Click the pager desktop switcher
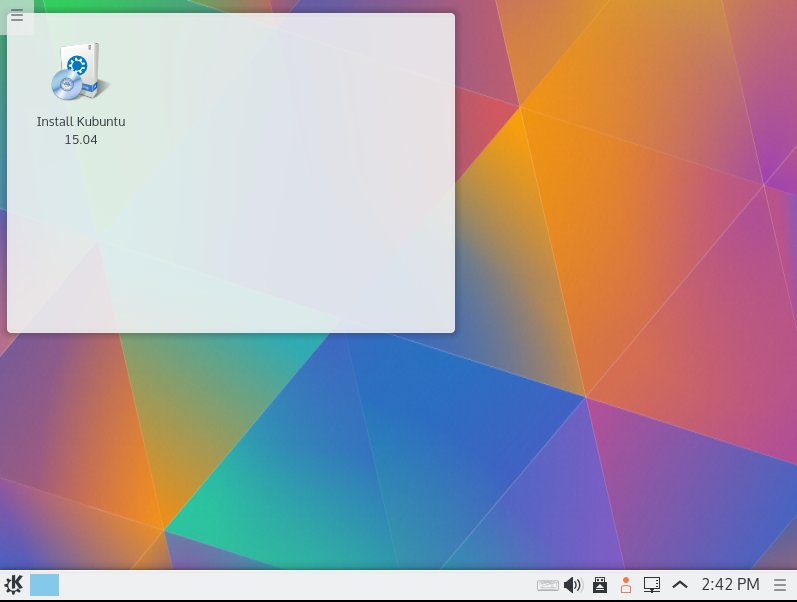This screenshot has width=797, height=602. 44,585
